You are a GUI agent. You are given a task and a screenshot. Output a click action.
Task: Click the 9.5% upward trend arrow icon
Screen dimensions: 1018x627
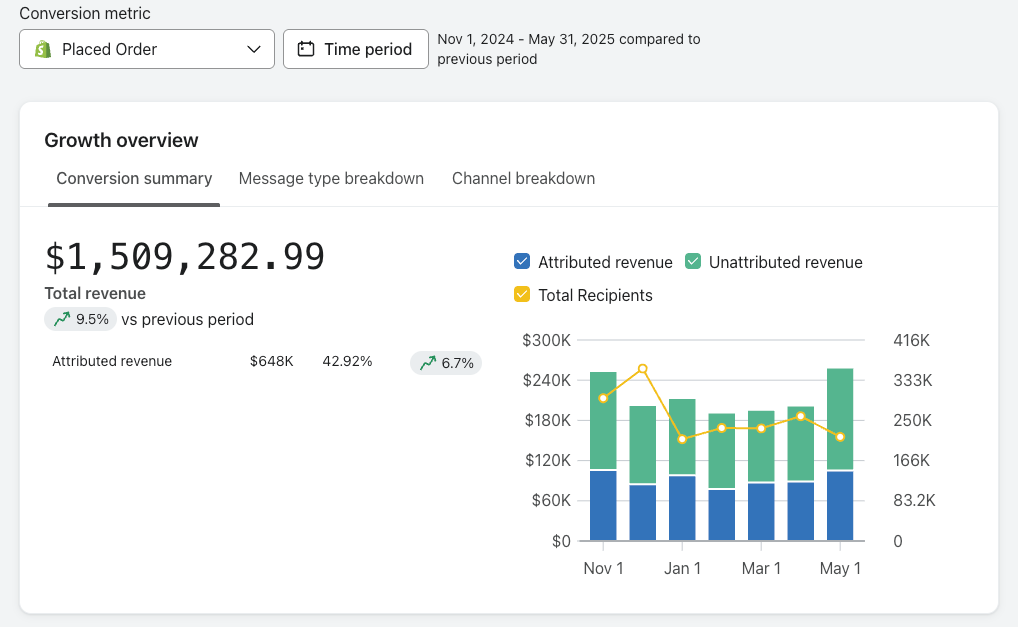(62, 320)
